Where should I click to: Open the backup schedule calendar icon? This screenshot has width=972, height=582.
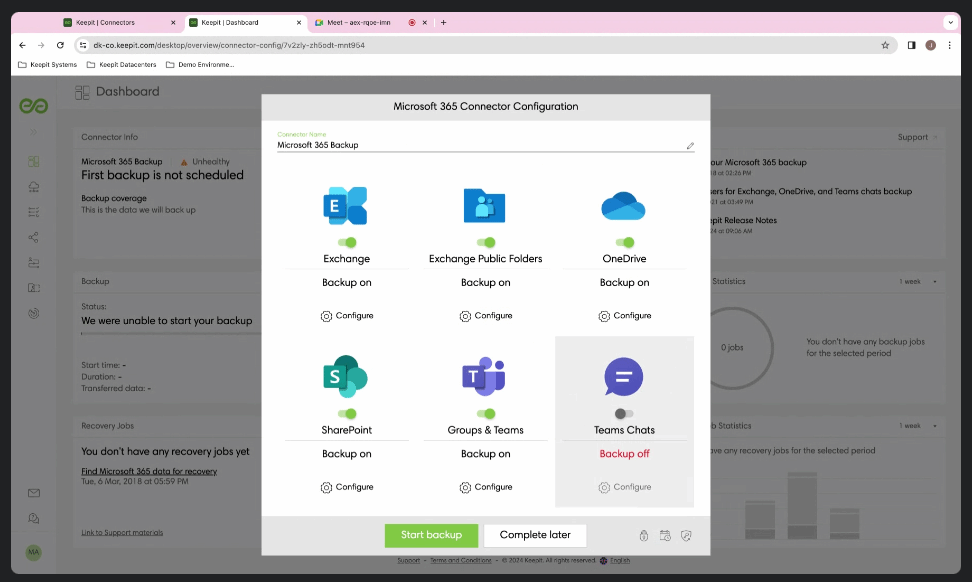click(665, 536)
